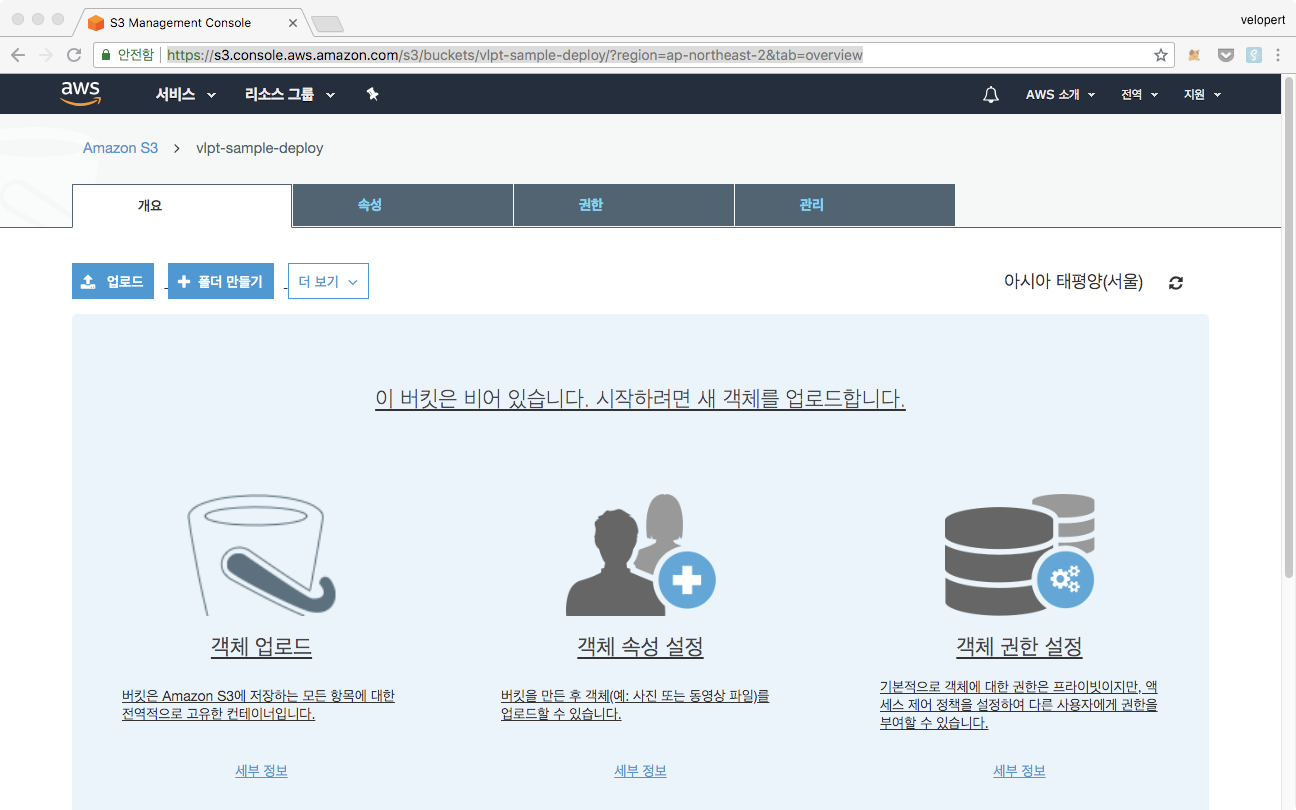Open the notifications bell icon
The width and height of the screenshot is (1296, 810).
tap(991, 94)
